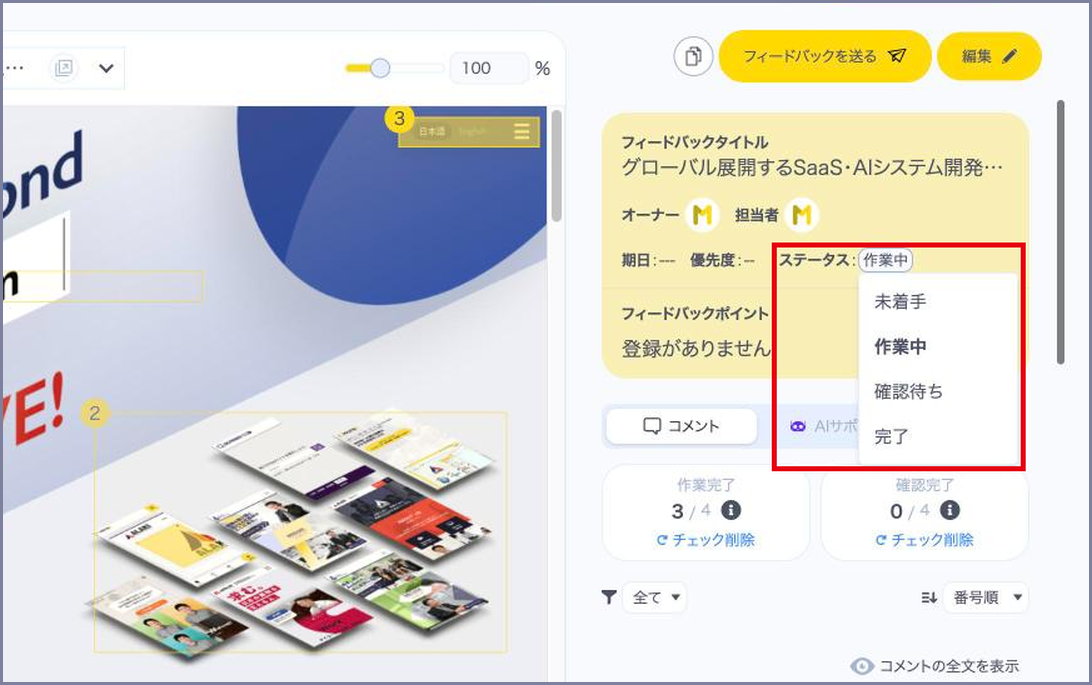Viewport: 1092px width, 685px height.
Task: Click the preview pane vertical scrollbar
Action: [x=556, y=166]
